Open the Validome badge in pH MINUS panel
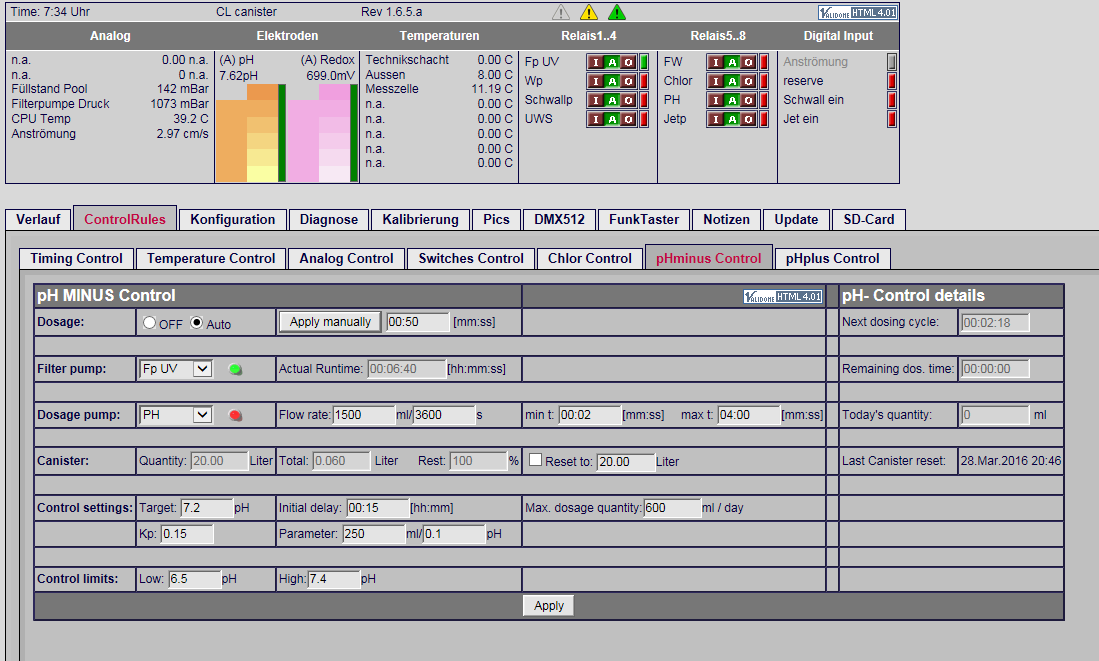This screenshot has height=661, width=1099. 783,297
